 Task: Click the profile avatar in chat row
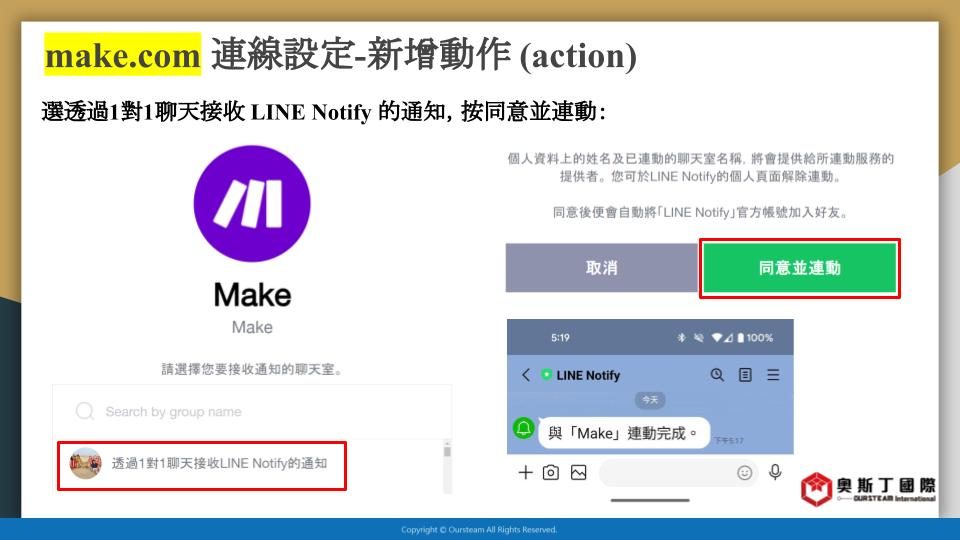point(85,463)
